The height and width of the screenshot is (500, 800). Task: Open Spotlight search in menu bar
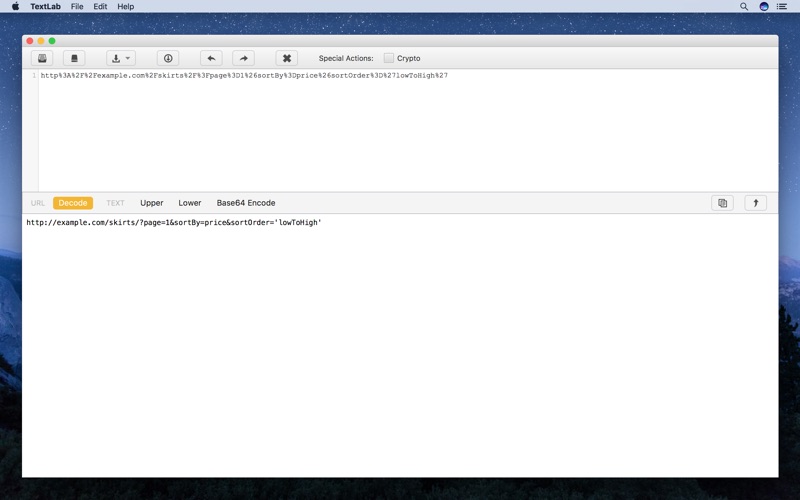point(744,7)
